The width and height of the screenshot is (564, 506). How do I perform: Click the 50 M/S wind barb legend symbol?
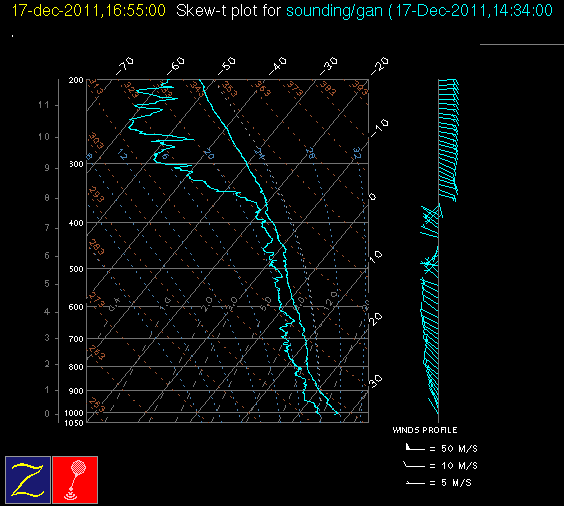point(415,447)
